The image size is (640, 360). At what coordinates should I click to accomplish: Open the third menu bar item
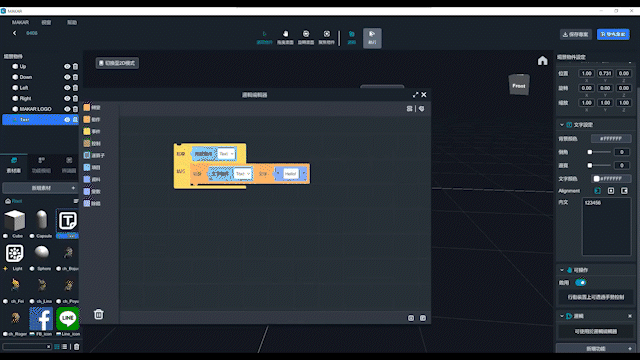pyautogui.click(x=72, y=22)
